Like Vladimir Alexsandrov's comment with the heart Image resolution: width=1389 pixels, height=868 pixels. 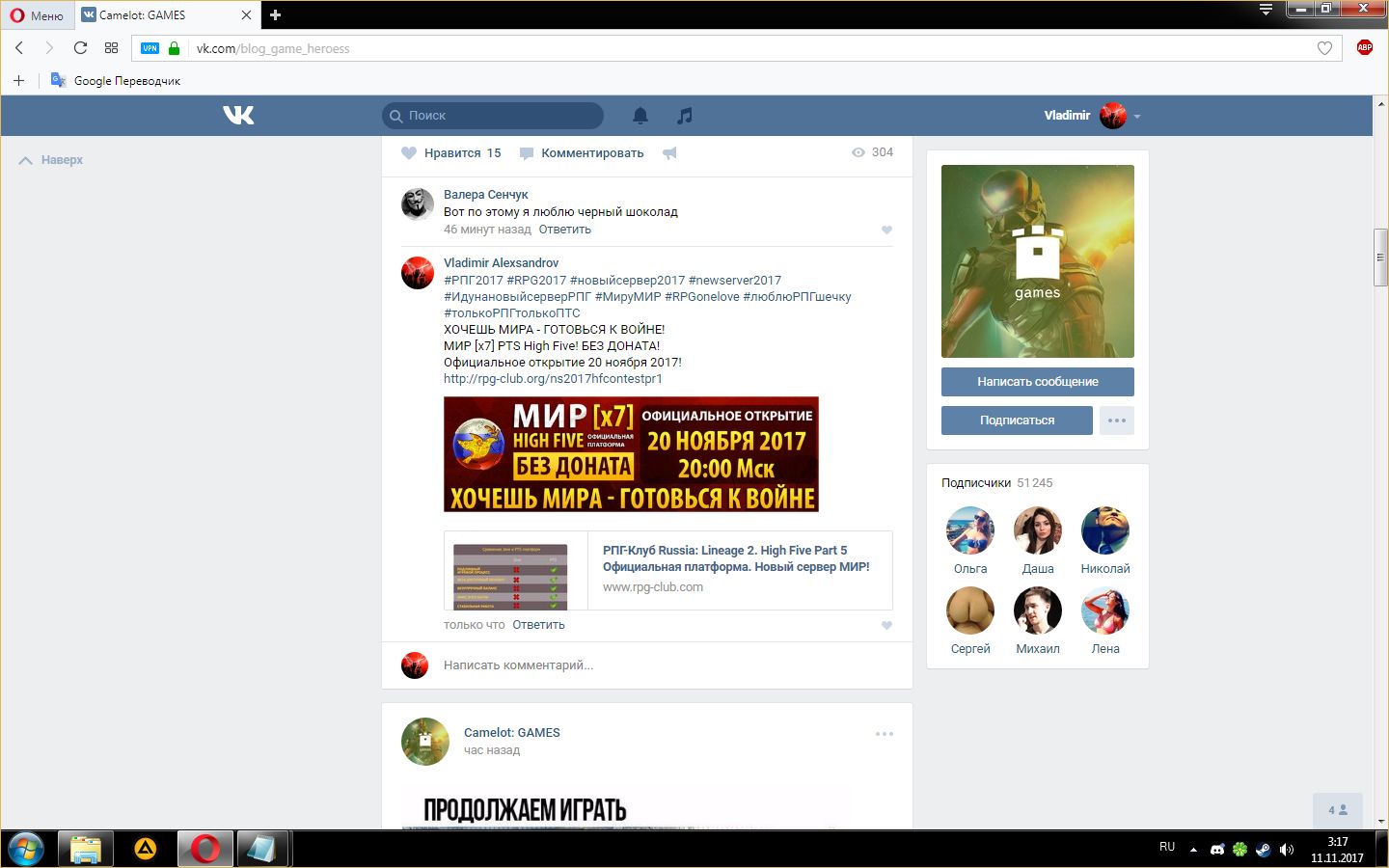pyautogui.click(x=886, y=625)
